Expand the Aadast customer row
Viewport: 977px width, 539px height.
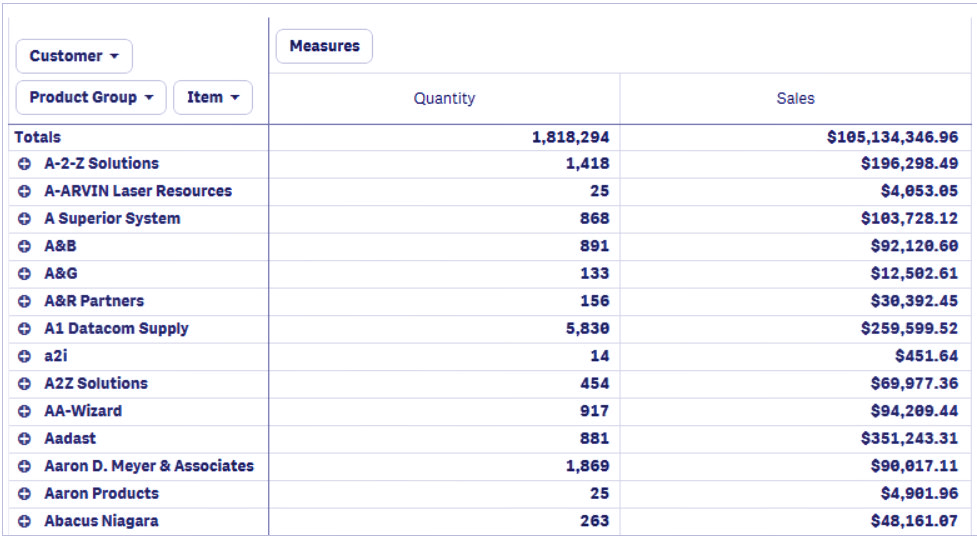pos(24,438)
